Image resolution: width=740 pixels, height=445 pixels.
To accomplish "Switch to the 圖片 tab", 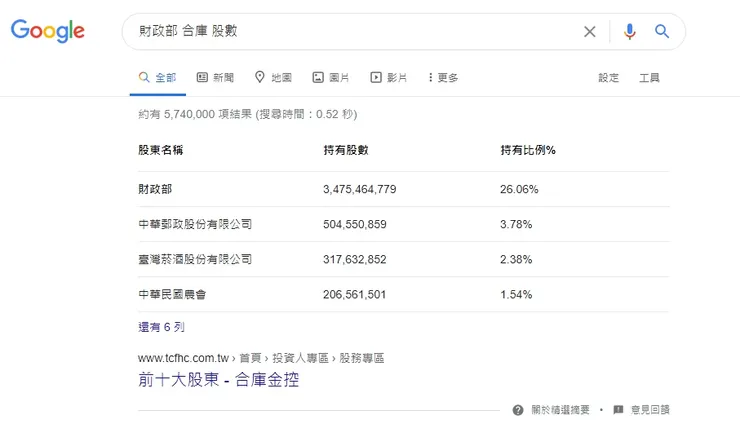I will click(331, 78).
